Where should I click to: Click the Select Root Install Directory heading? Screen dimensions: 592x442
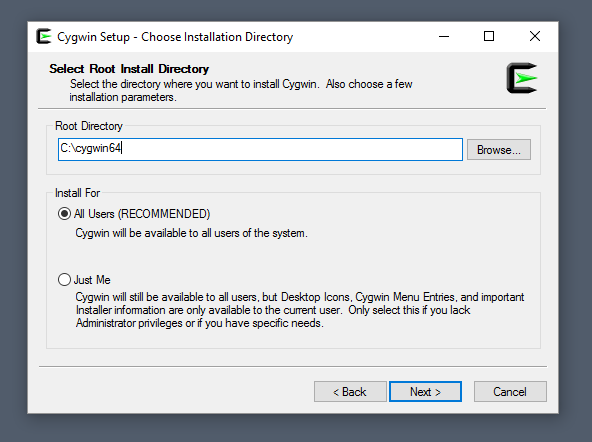(129, 69)
